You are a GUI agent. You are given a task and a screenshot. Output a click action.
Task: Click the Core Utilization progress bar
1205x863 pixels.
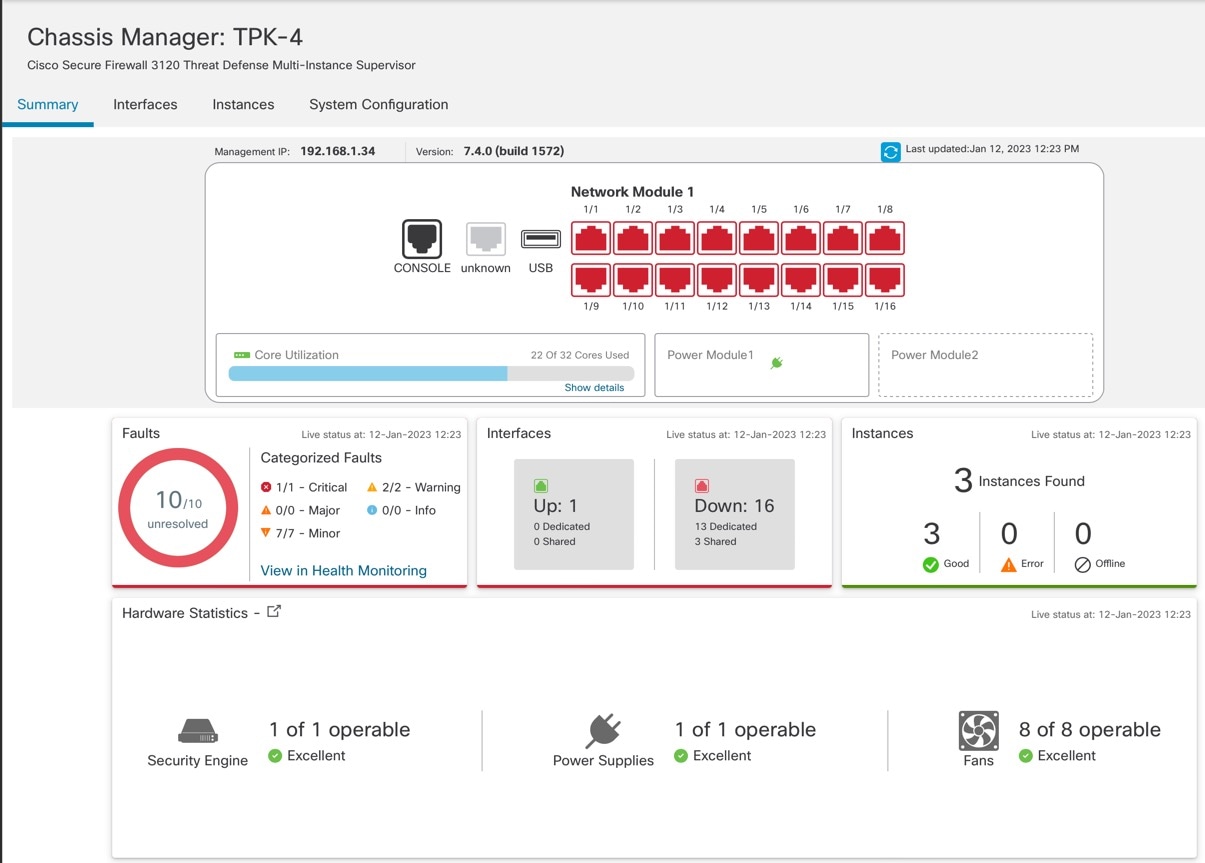tap(430, 374)
